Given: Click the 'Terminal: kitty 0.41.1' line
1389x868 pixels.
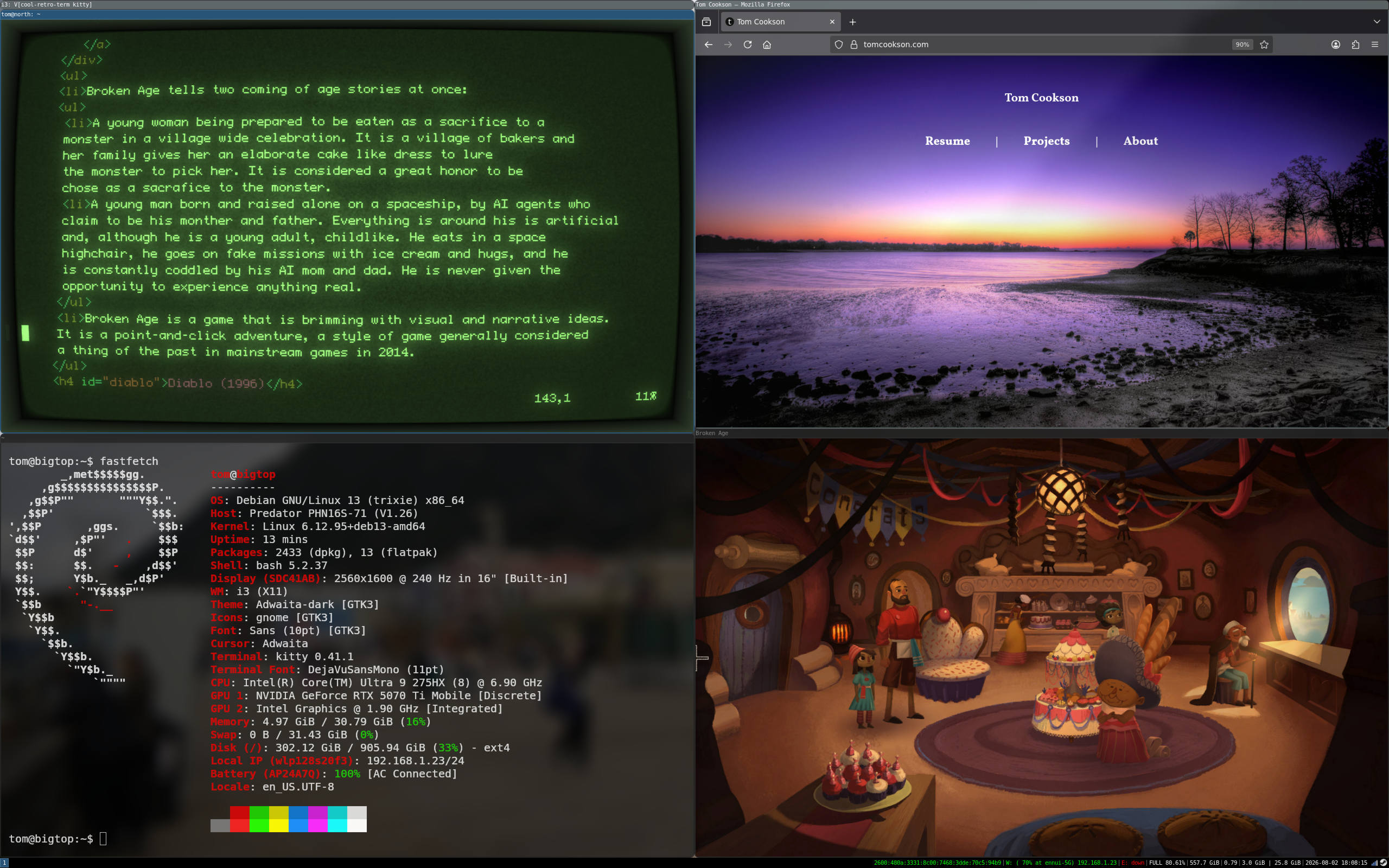Looking at the screenshot, I should point(282,656).
